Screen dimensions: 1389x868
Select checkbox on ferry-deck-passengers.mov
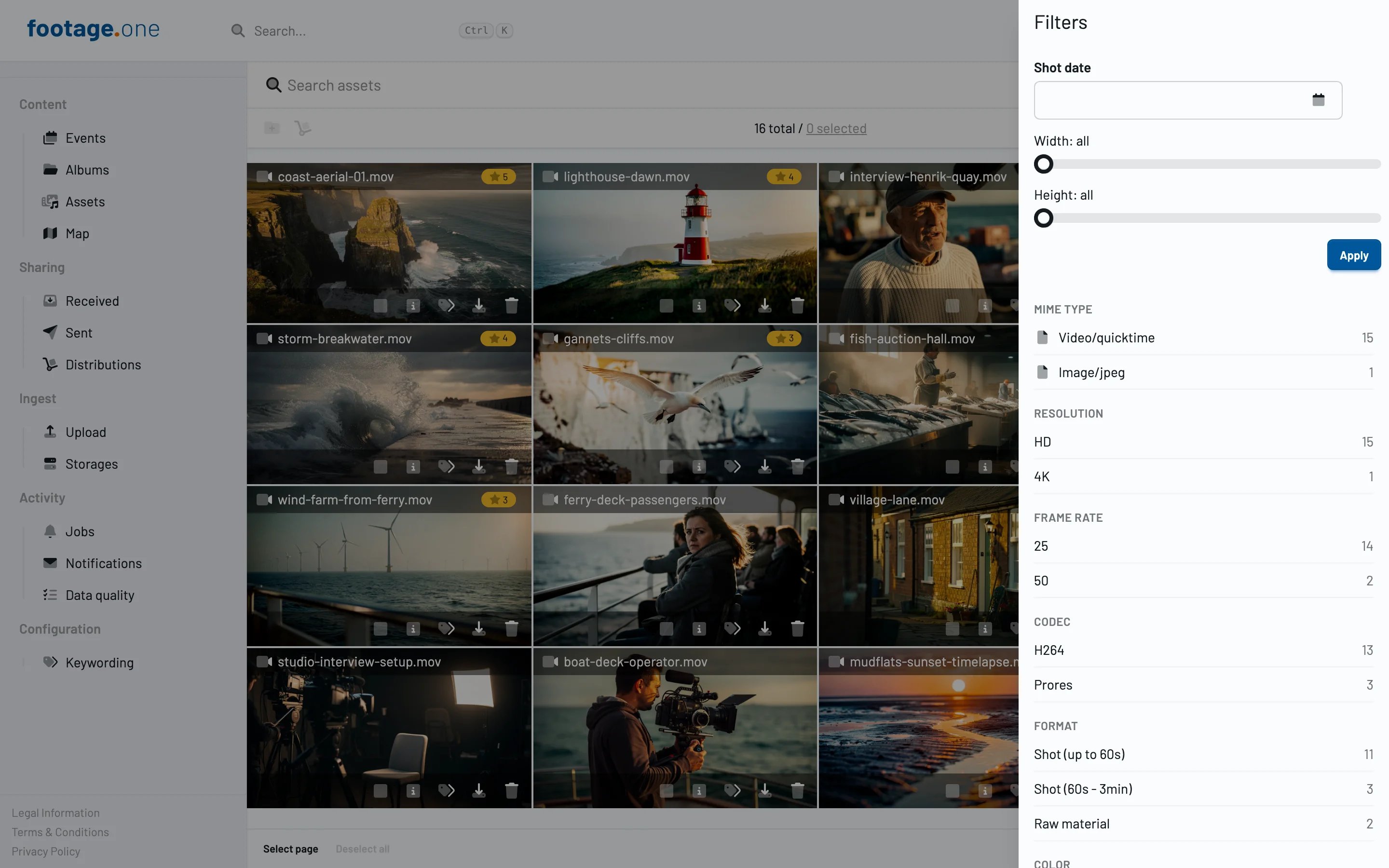[667, 629]
